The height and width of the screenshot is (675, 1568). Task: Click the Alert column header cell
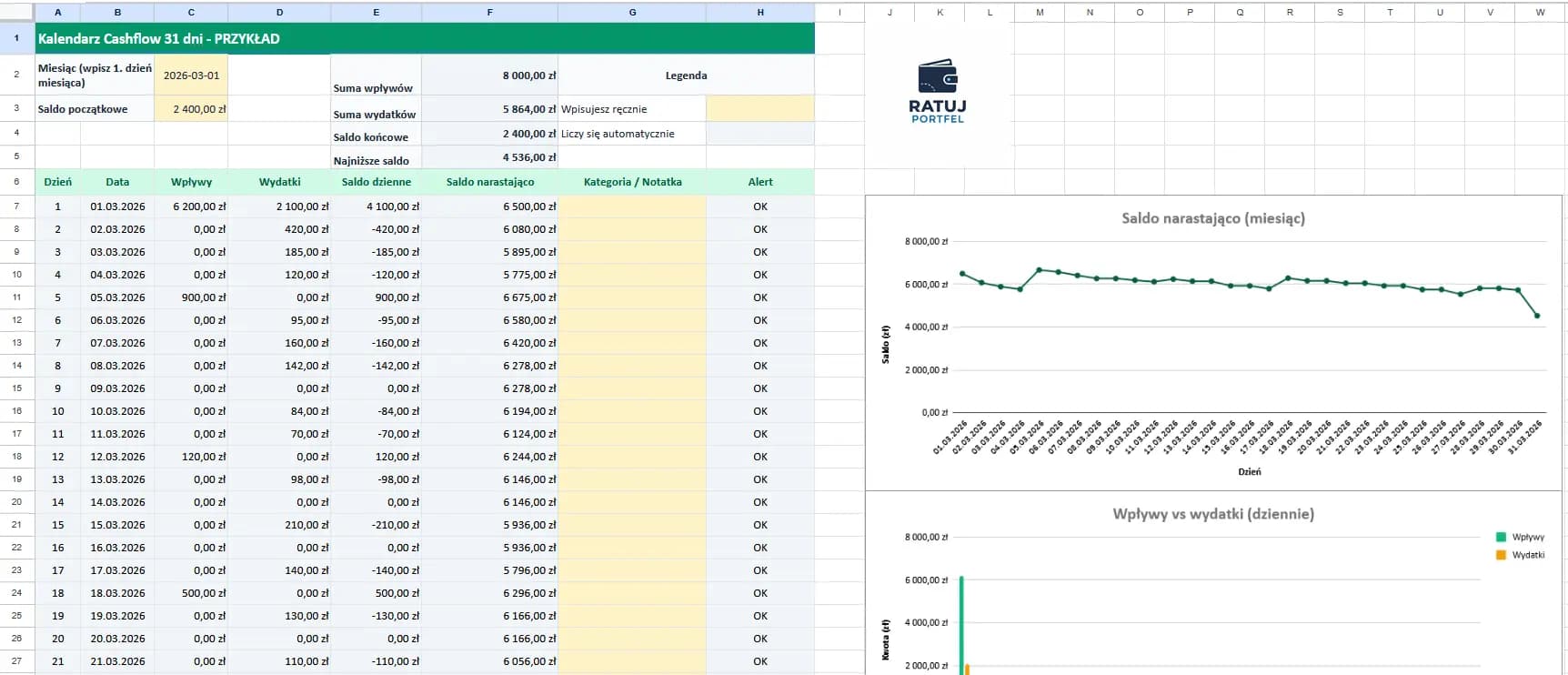tap(760, 182)
